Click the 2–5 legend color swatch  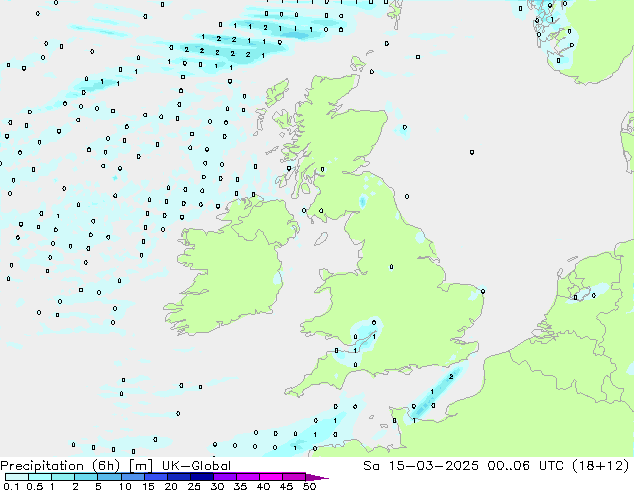pos(86,477)
